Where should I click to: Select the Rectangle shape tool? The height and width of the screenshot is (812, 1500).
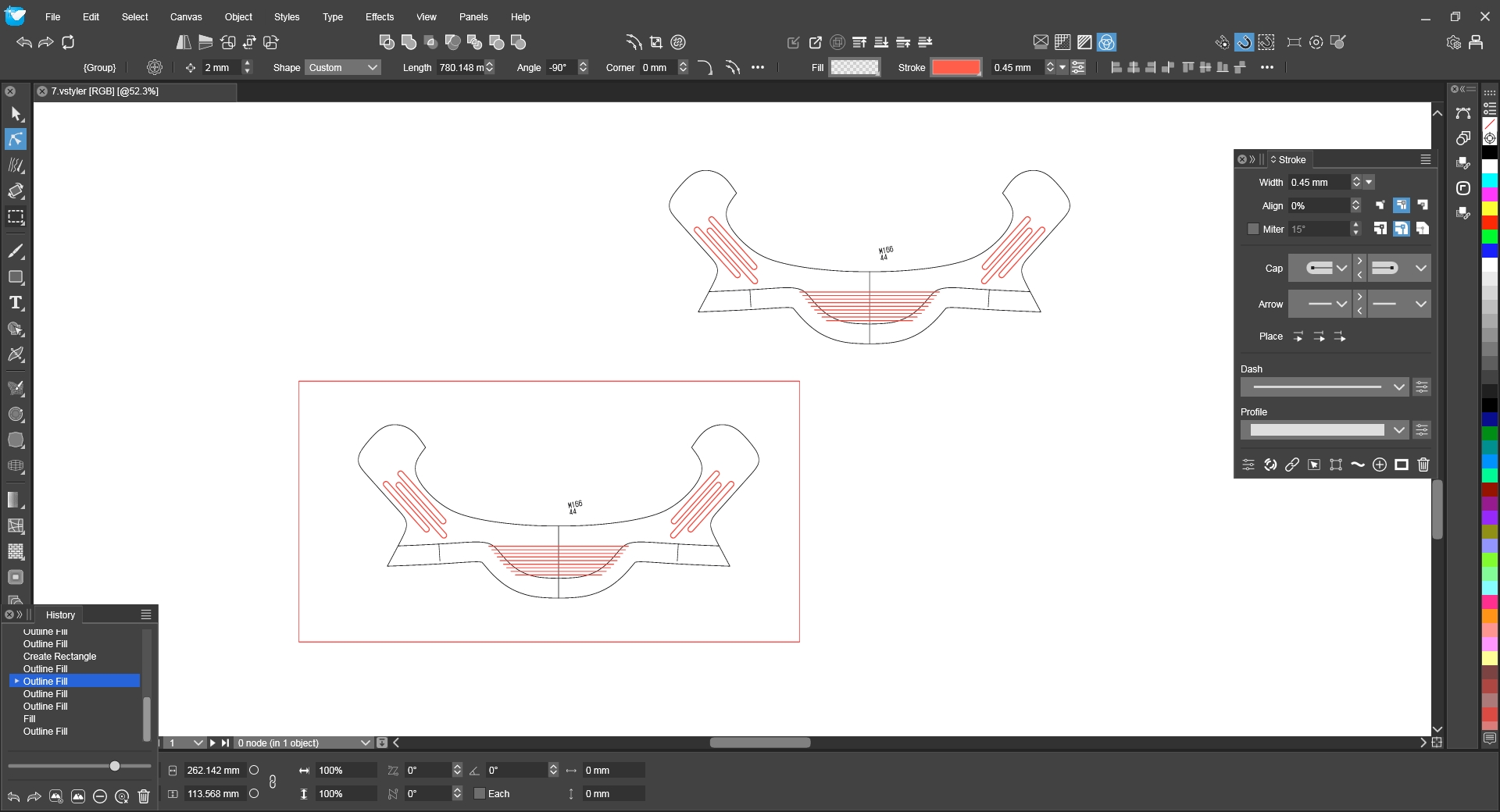16,277
